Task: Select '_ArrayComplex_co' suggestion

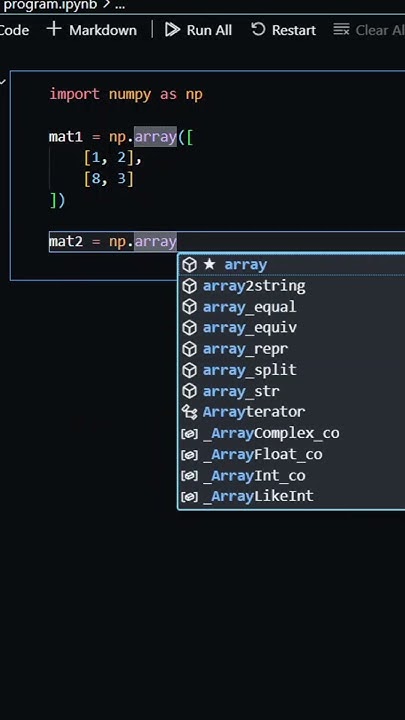Action: pos(292,433)
